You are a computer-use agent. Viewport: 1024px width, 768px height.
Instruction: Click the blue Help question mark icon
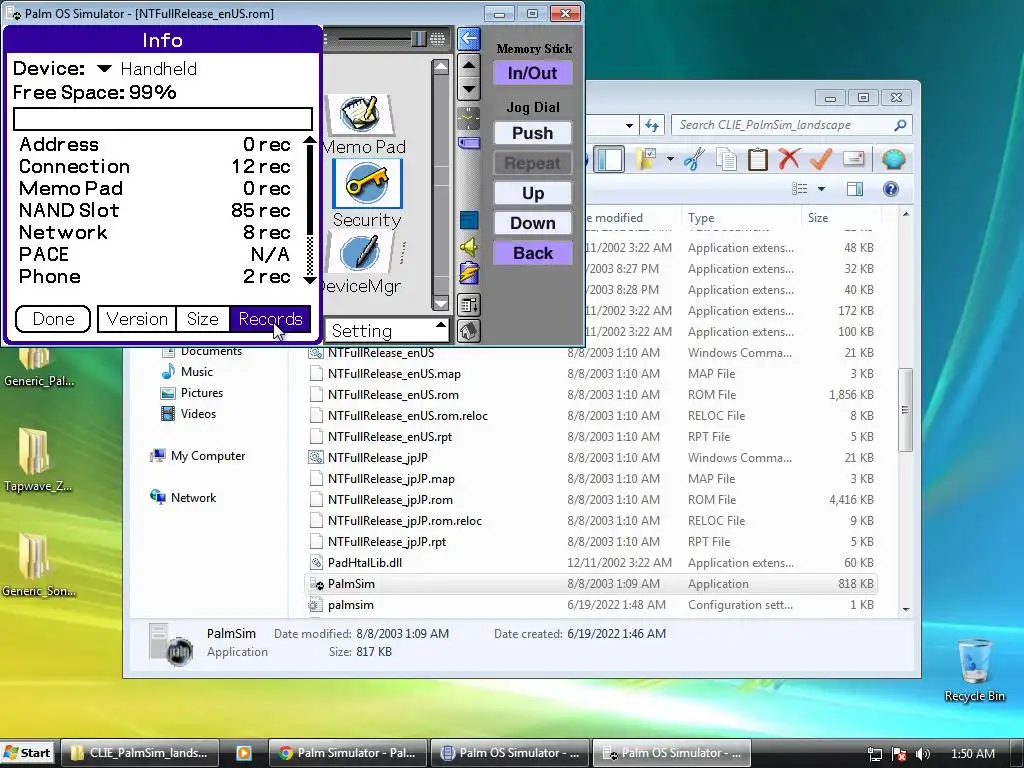890,189
